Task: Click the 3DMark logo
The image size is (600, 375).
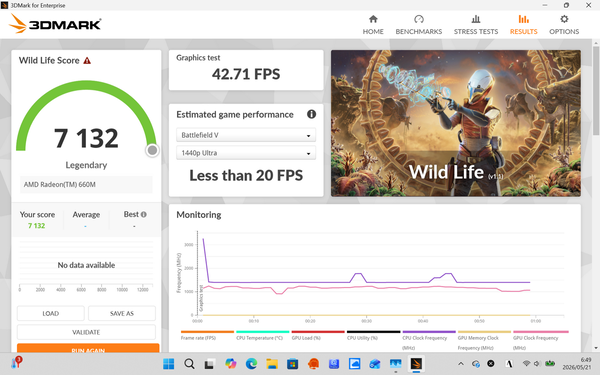Action: pos(55,24)
